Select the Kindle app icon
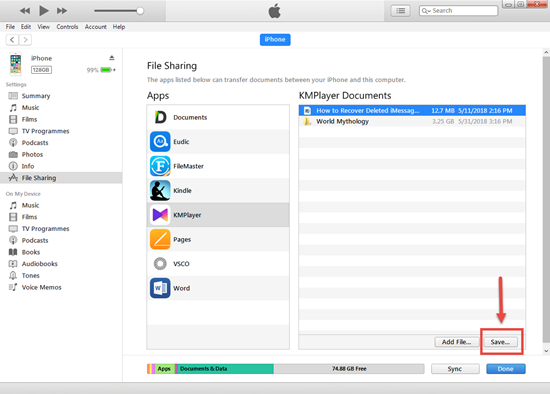 click(160, 191)
